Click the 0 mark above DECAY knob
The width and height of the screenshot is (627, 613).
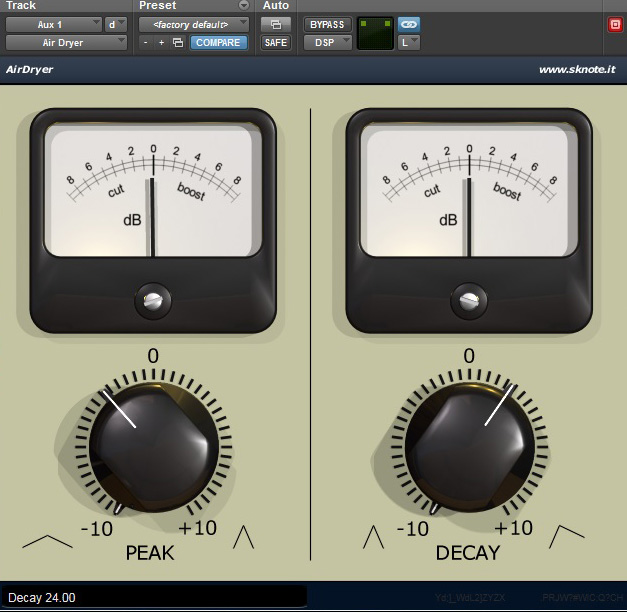[469, 356]
